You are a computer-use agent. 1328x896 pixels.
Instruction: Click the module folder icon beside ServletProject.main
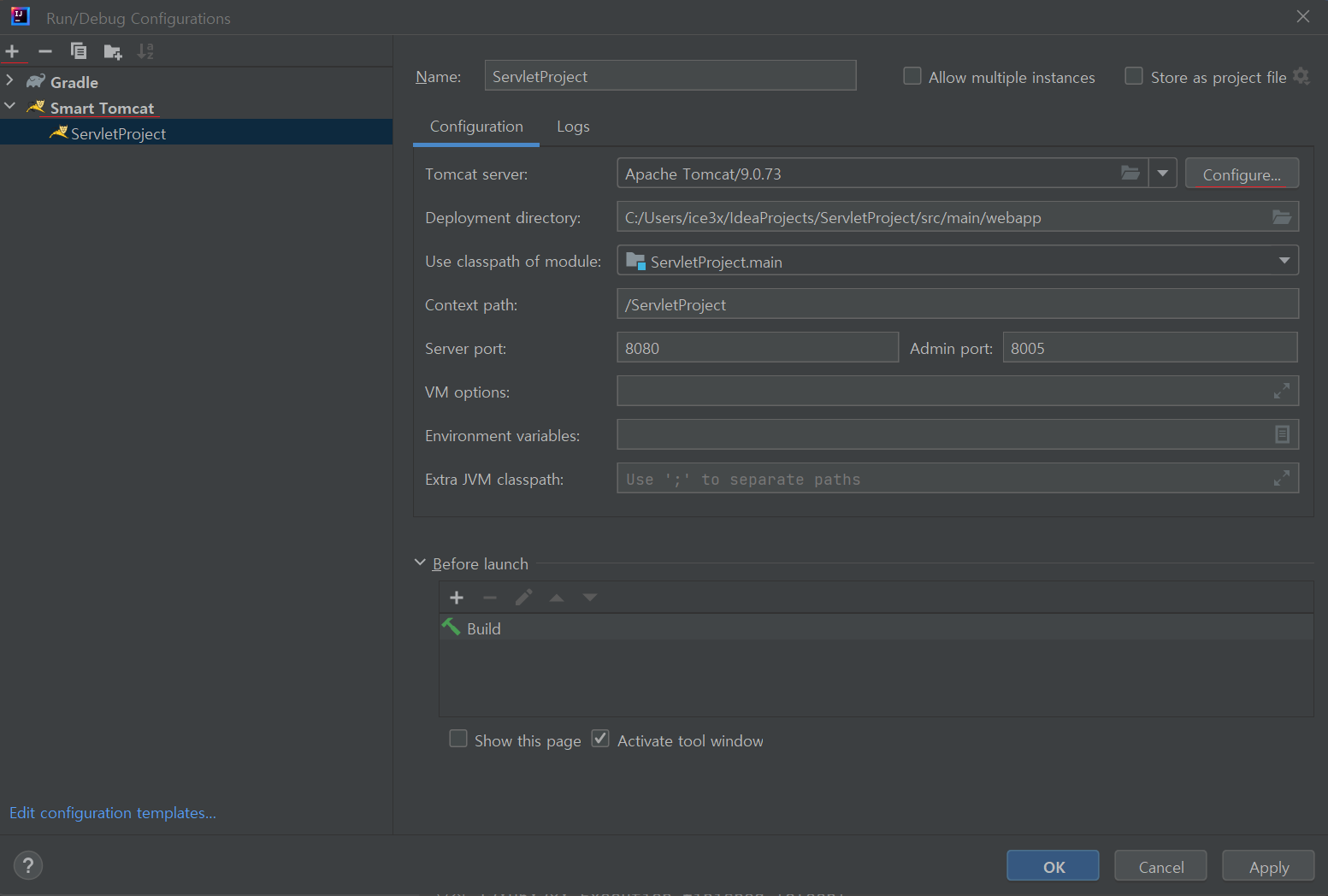tap(635, 261)
